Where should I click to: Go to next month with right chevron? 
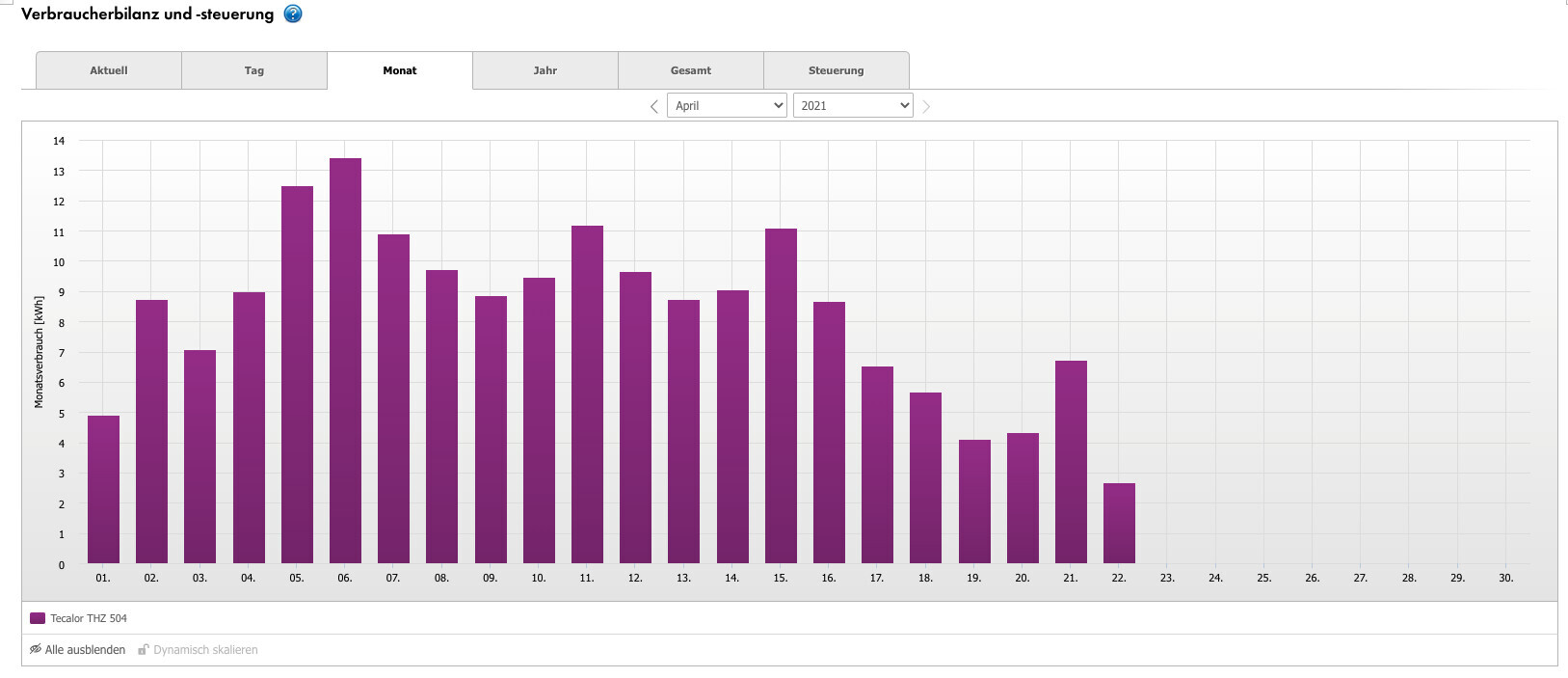[926, 106]
